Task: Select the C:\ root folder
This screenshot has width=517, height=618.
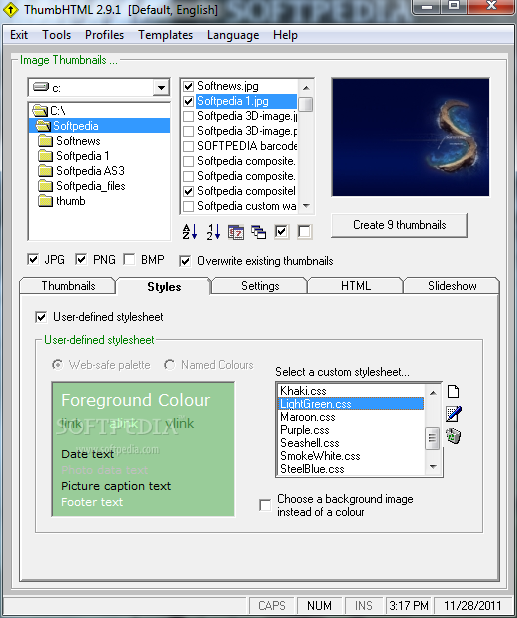Action: point(58,111)
